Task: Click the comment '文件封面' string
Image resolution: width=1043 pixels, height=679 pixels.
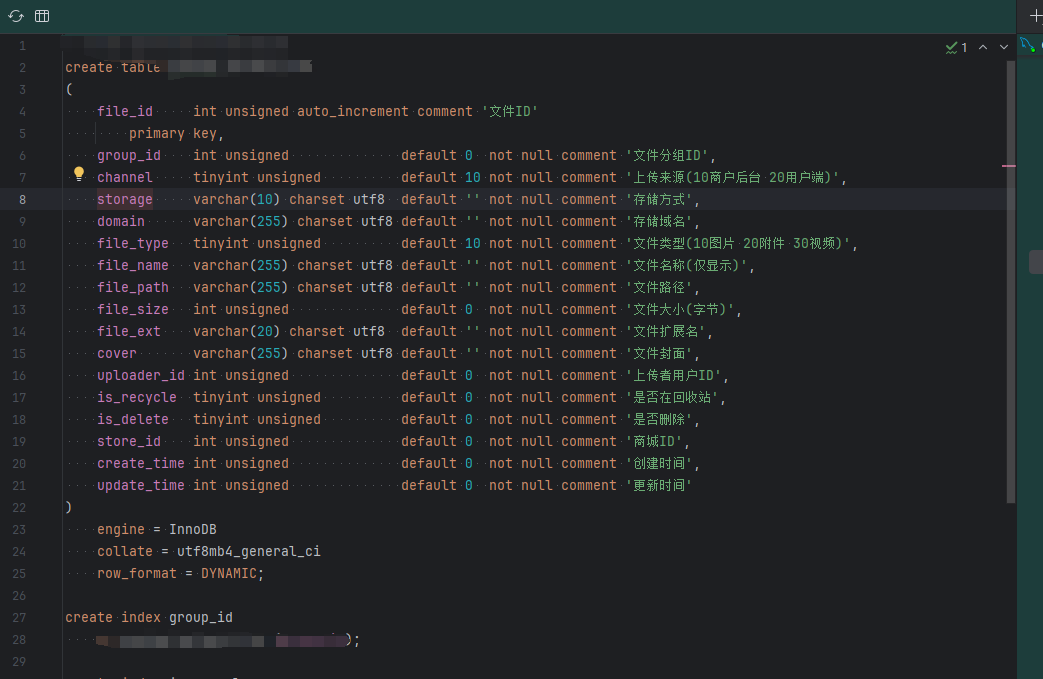Action: coord(659,353)
